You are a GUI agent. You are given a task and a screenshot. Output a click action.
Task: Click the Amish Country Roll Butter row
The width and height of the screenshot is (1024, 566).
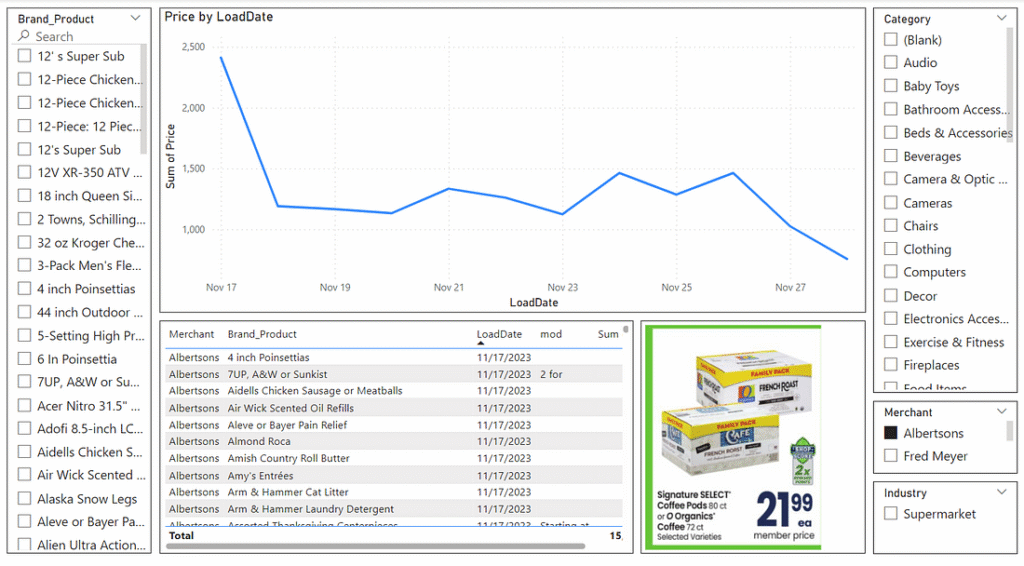coord(394,458)
